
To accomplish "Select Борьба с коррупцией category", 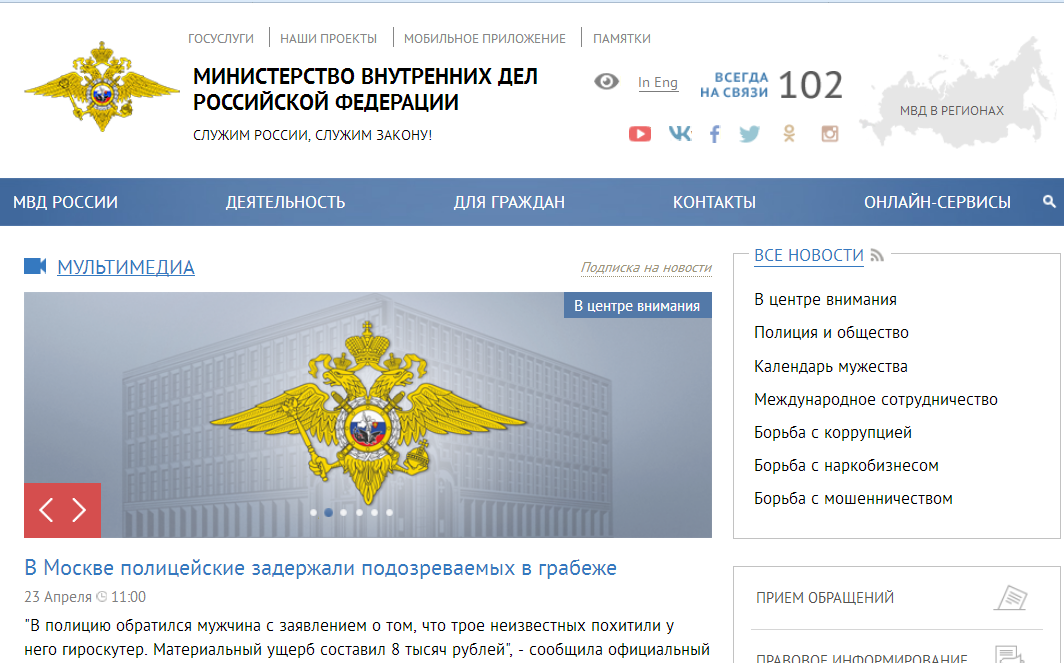I will [833, 432].
